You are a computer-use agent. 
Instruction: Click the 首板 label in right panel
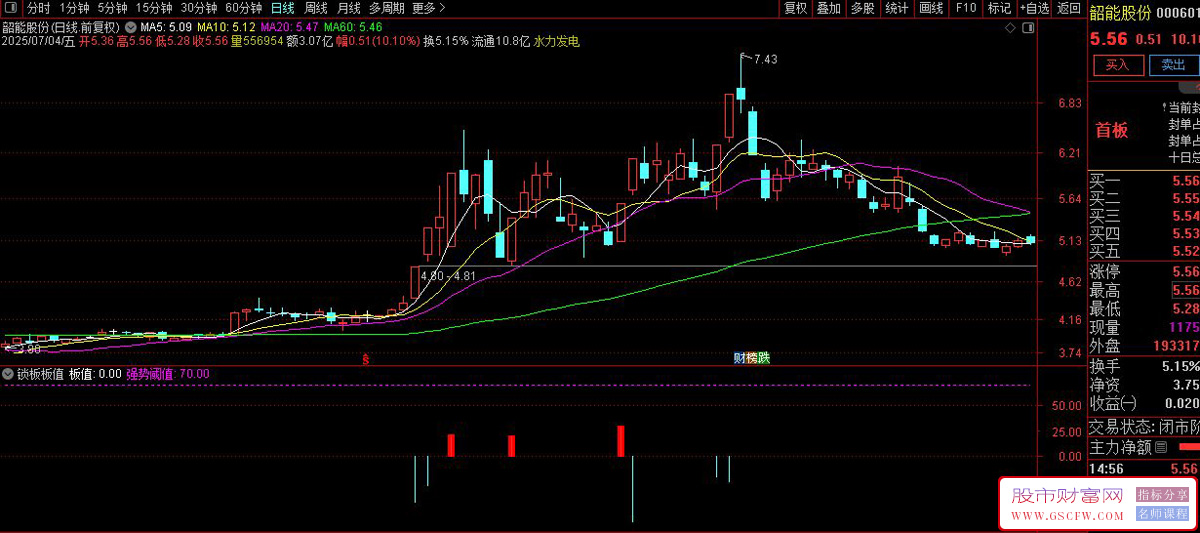coord(1112,130)
